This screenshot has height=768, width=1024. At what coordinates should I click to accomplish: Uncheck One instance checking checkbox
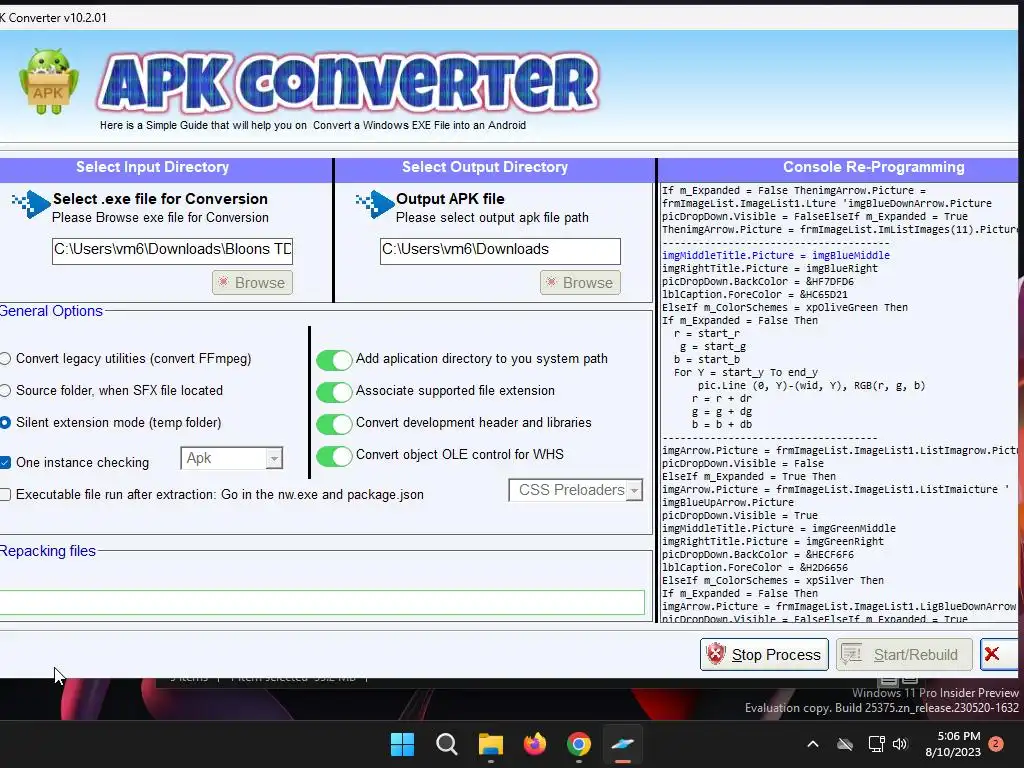pyautogui.click(x=5, y=462)
